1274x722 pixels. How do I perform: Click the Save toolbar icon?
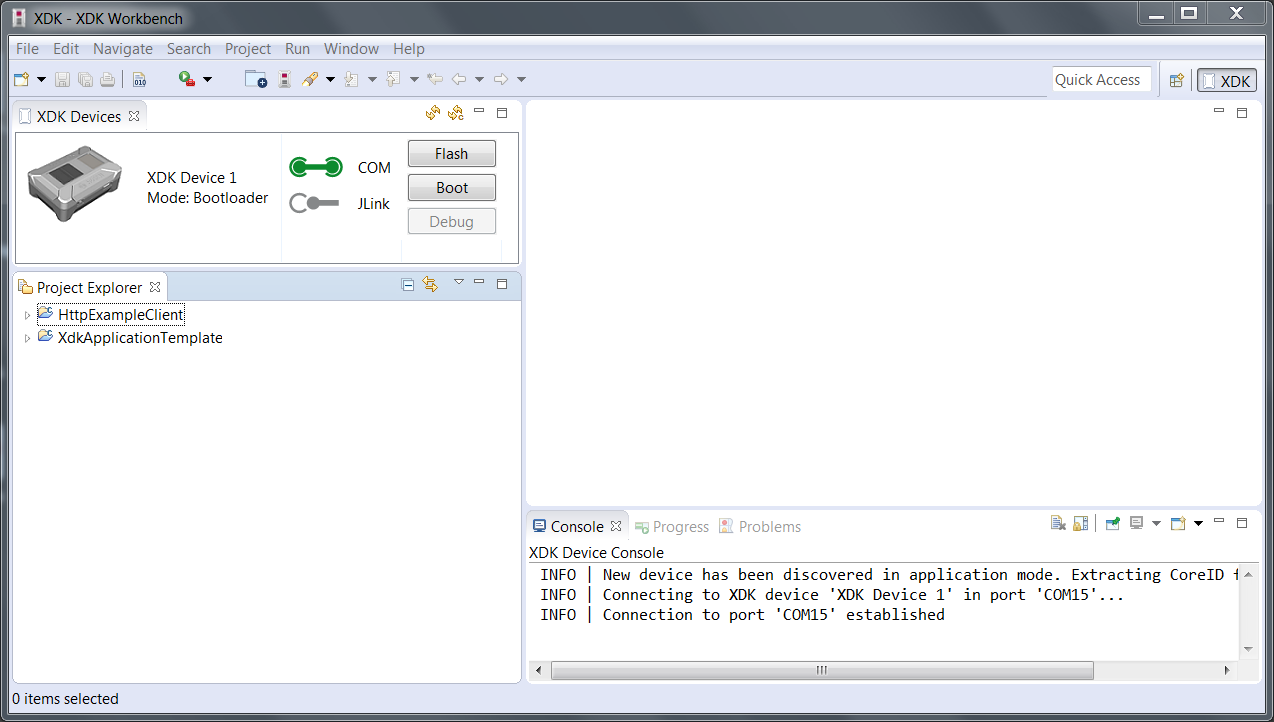click(62, 79)
